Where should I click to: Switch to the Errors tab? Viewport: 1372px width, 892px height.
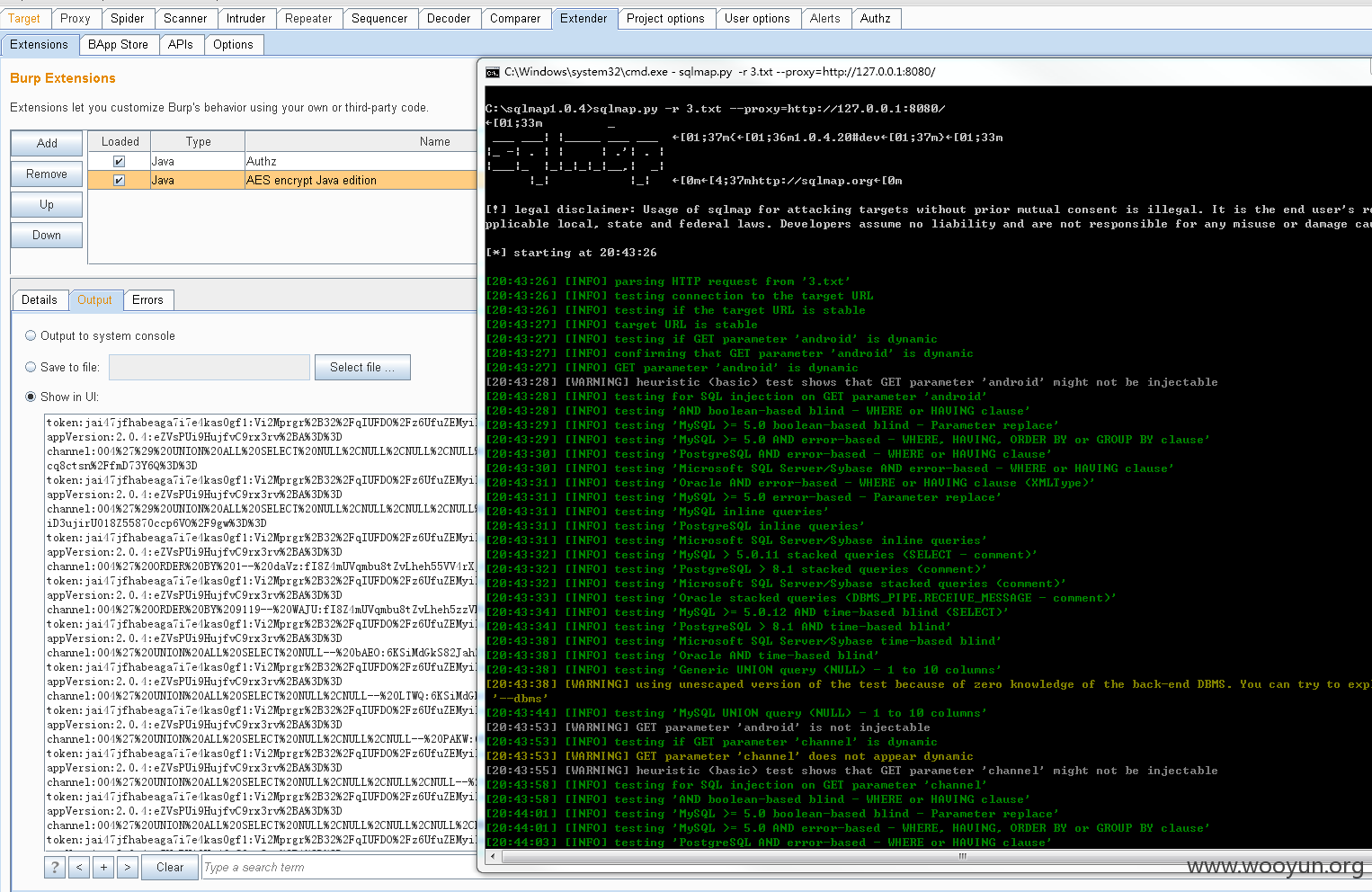[x=147, y=299]
